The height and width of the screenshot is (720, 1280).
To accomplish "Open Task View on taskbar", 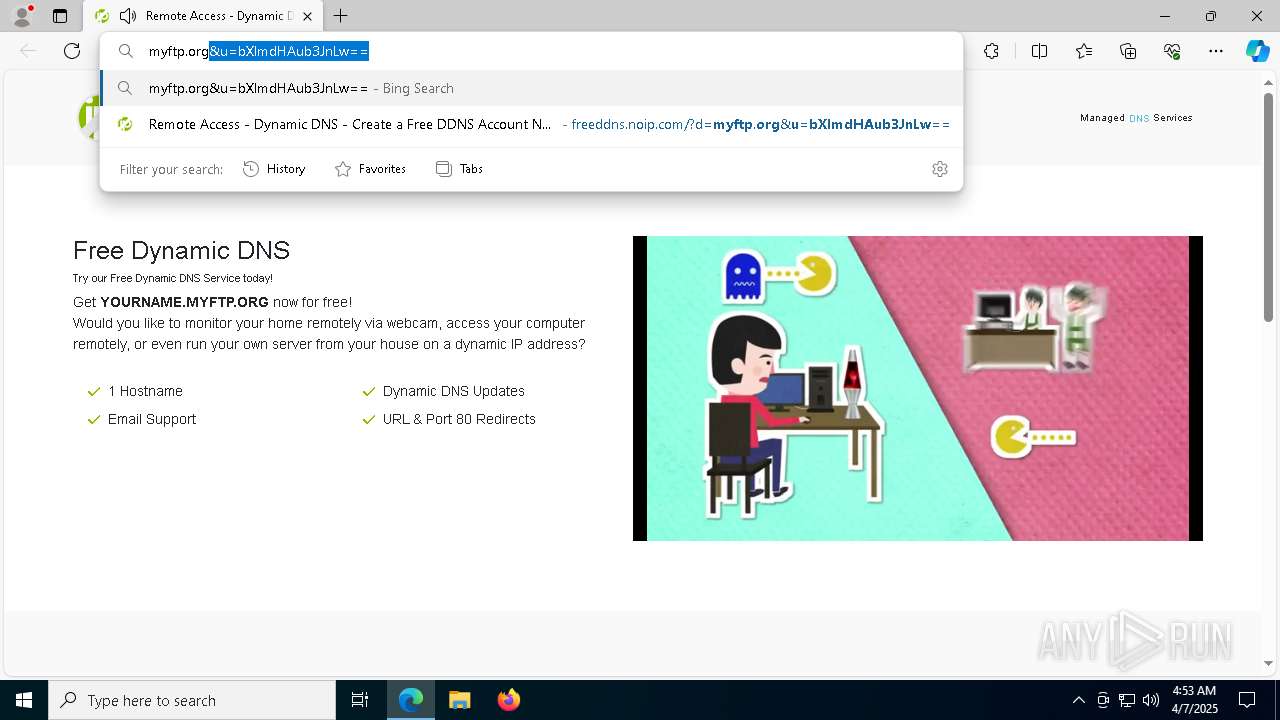I will point(360,700).
